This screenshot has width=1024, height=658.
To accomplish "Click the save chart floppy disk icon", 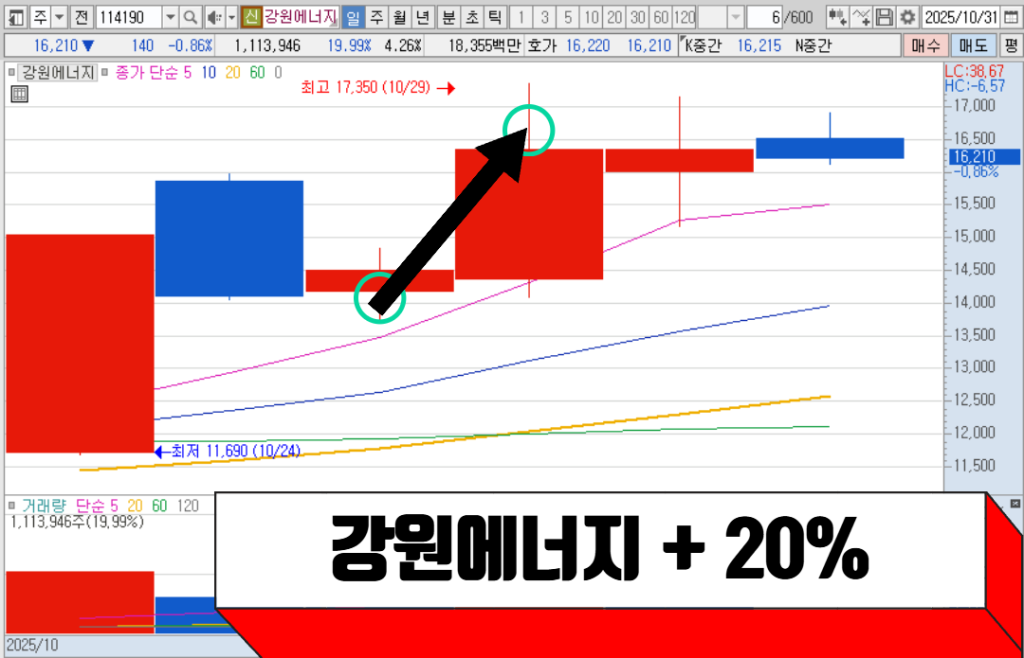I will pos(884,17).
